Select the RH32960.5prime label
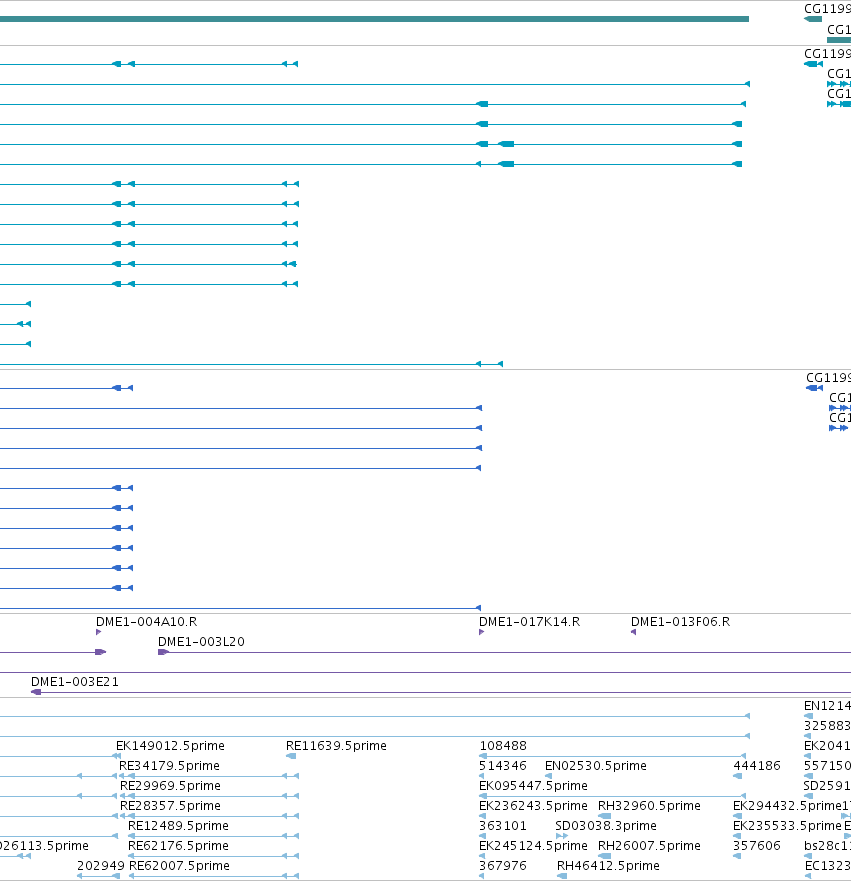This screenshot has height=881, width=851. pyautogui.click(x=649, y=806)
